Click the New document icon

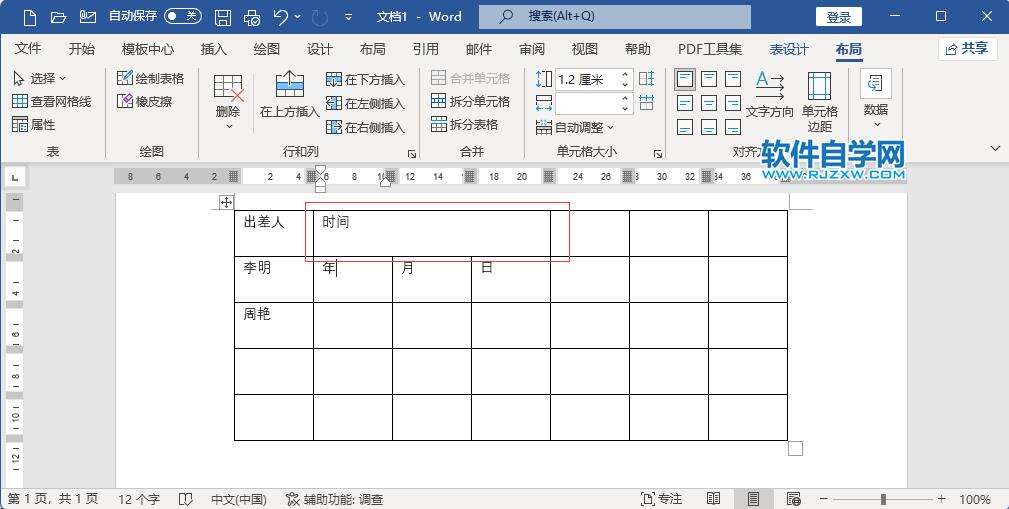click(30, 17)
